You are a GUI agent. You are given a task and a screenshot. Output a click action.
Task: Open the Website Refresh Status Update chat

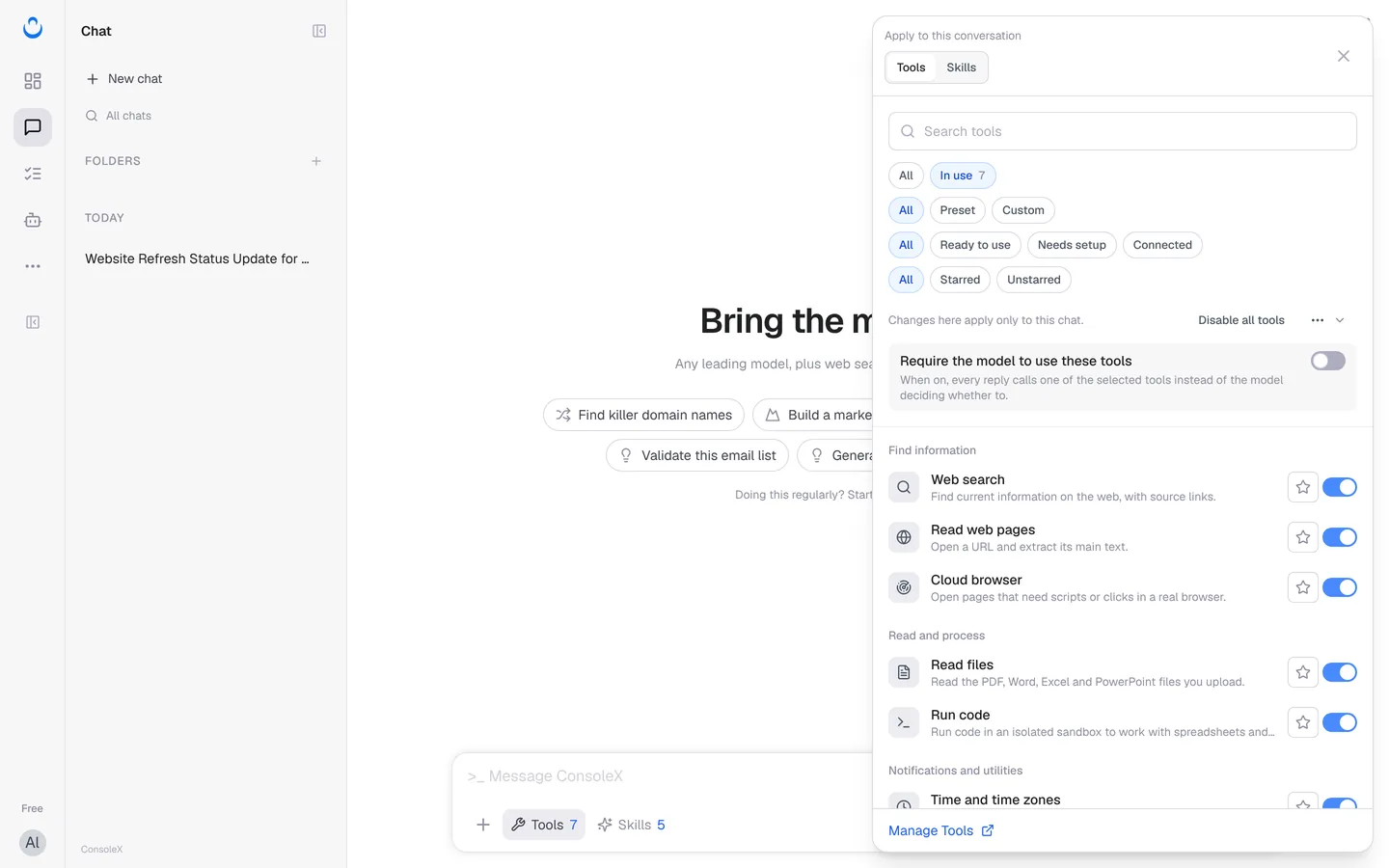[198, 258]
